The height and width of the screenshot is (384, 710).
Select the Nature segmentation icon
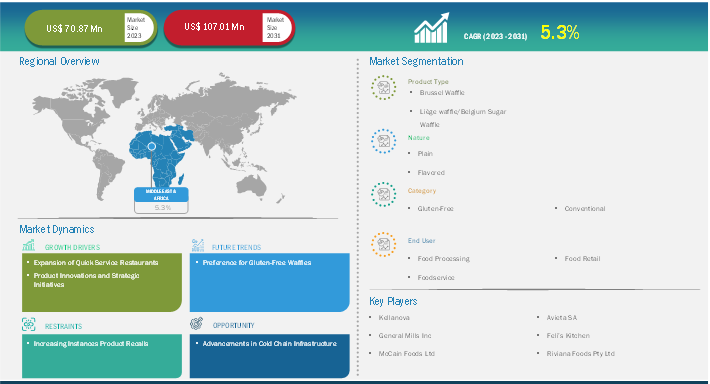tap(384, 141)
